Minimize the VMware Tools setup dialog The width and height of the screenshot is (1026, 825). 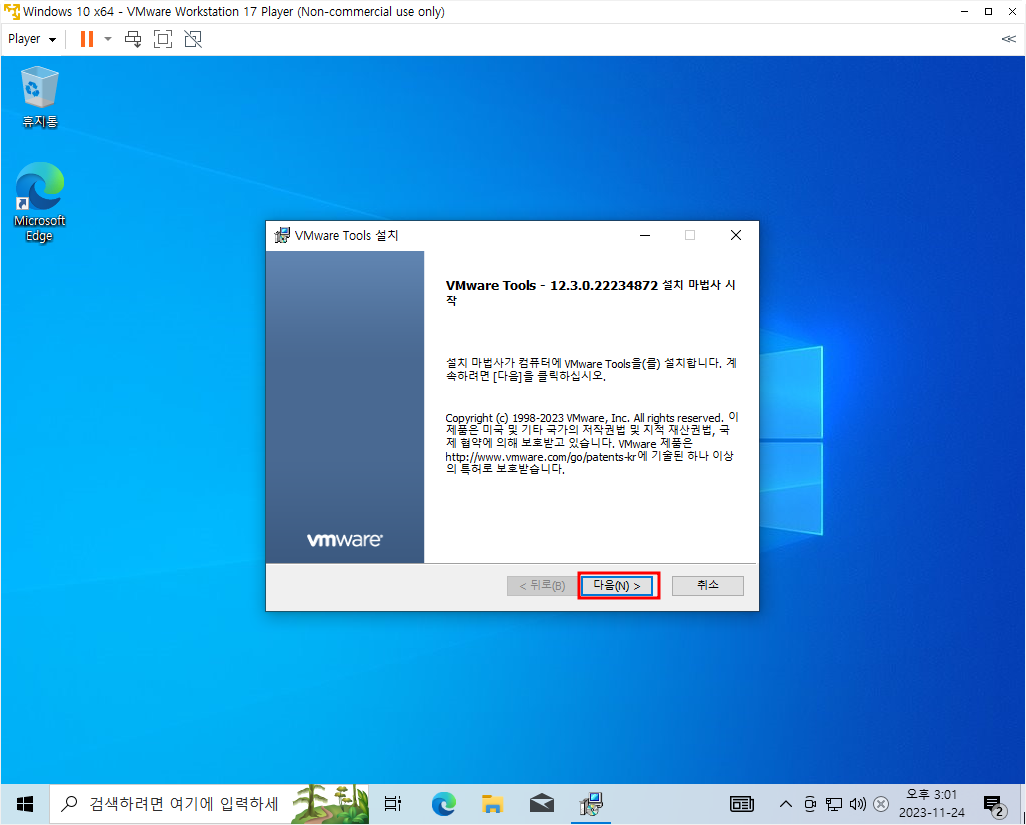point(645,236)
